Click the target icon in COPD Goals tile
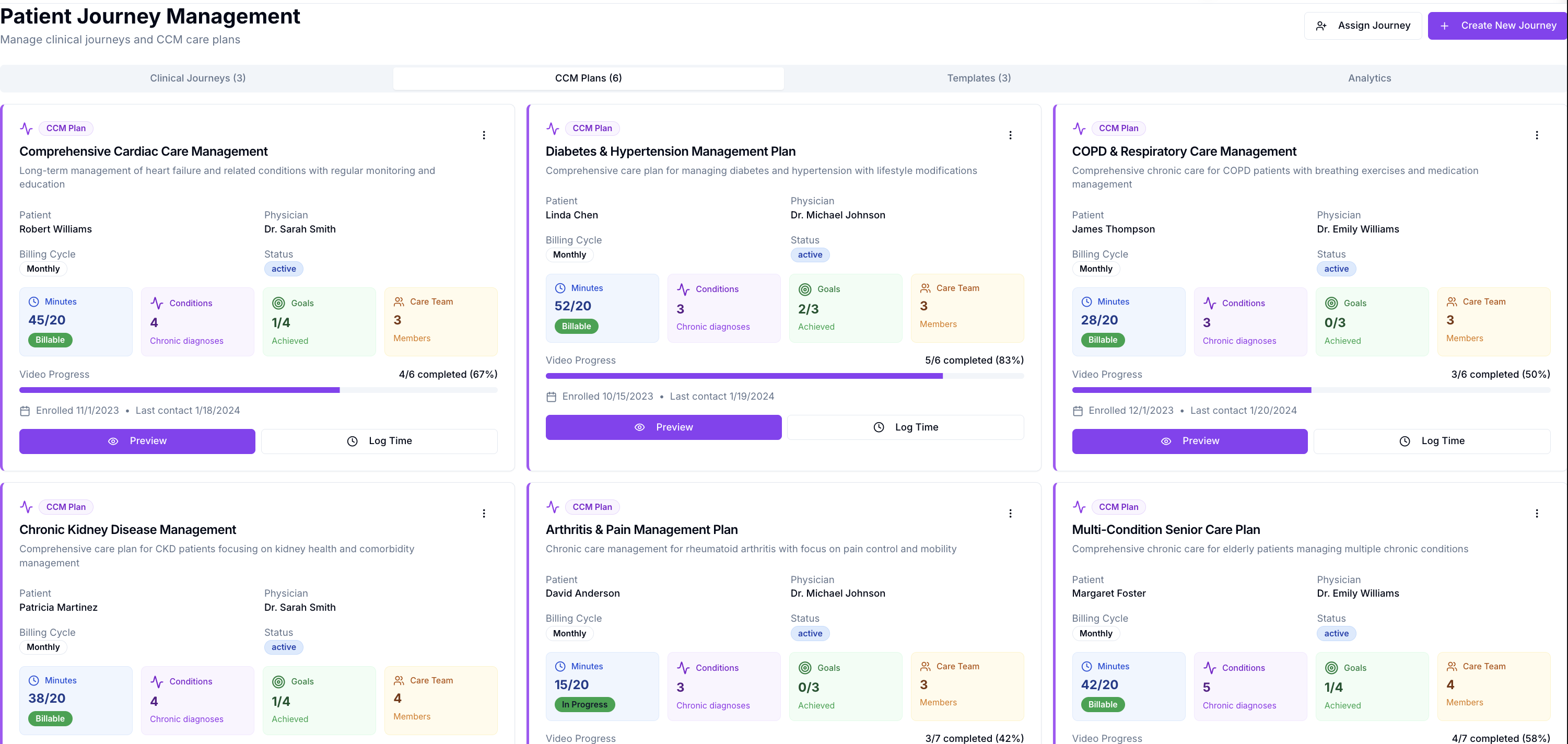1568x744 pixels. tap(1332, 303)
